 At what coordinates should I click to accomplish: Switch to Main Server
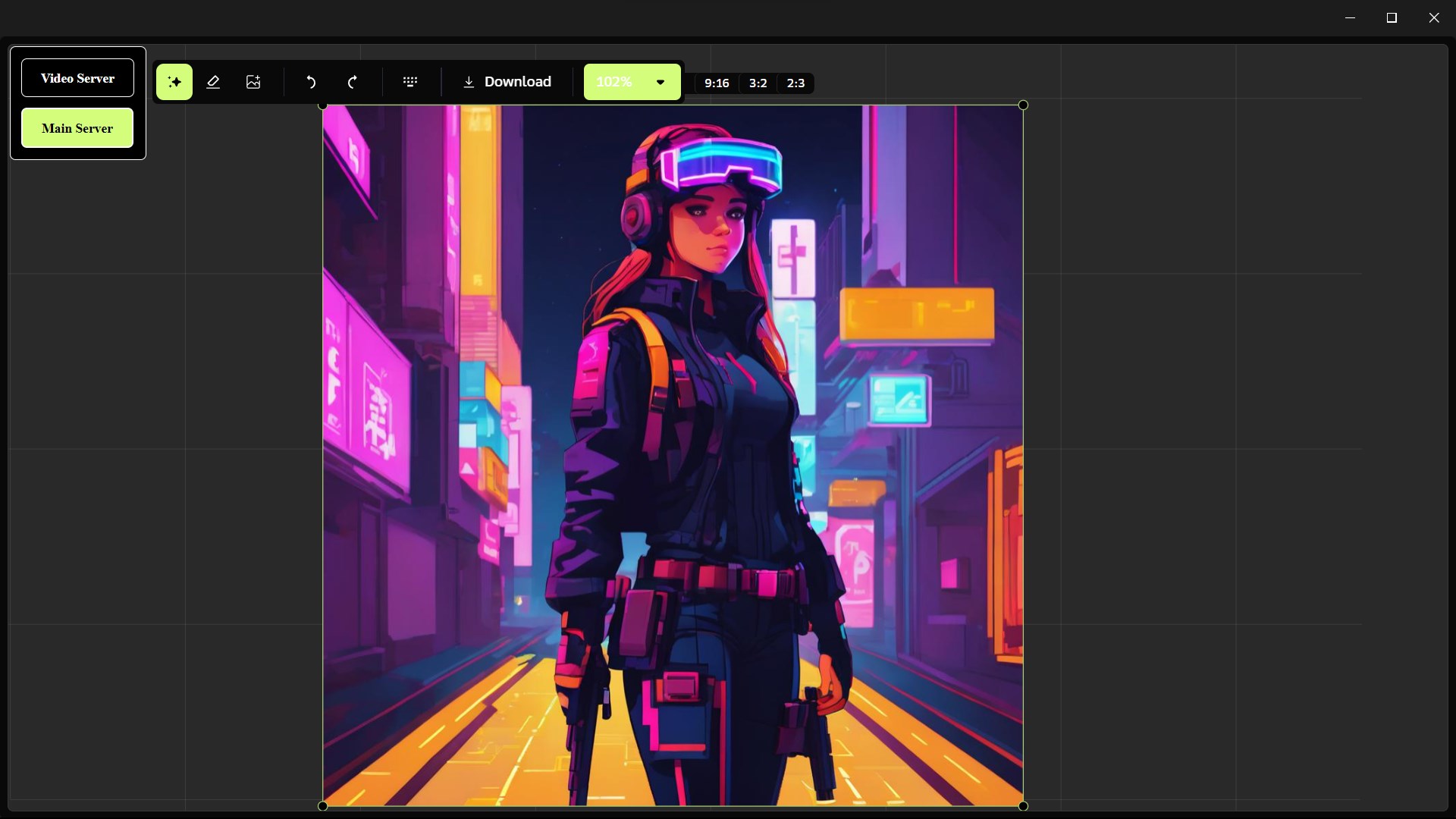tap(77, 128)
